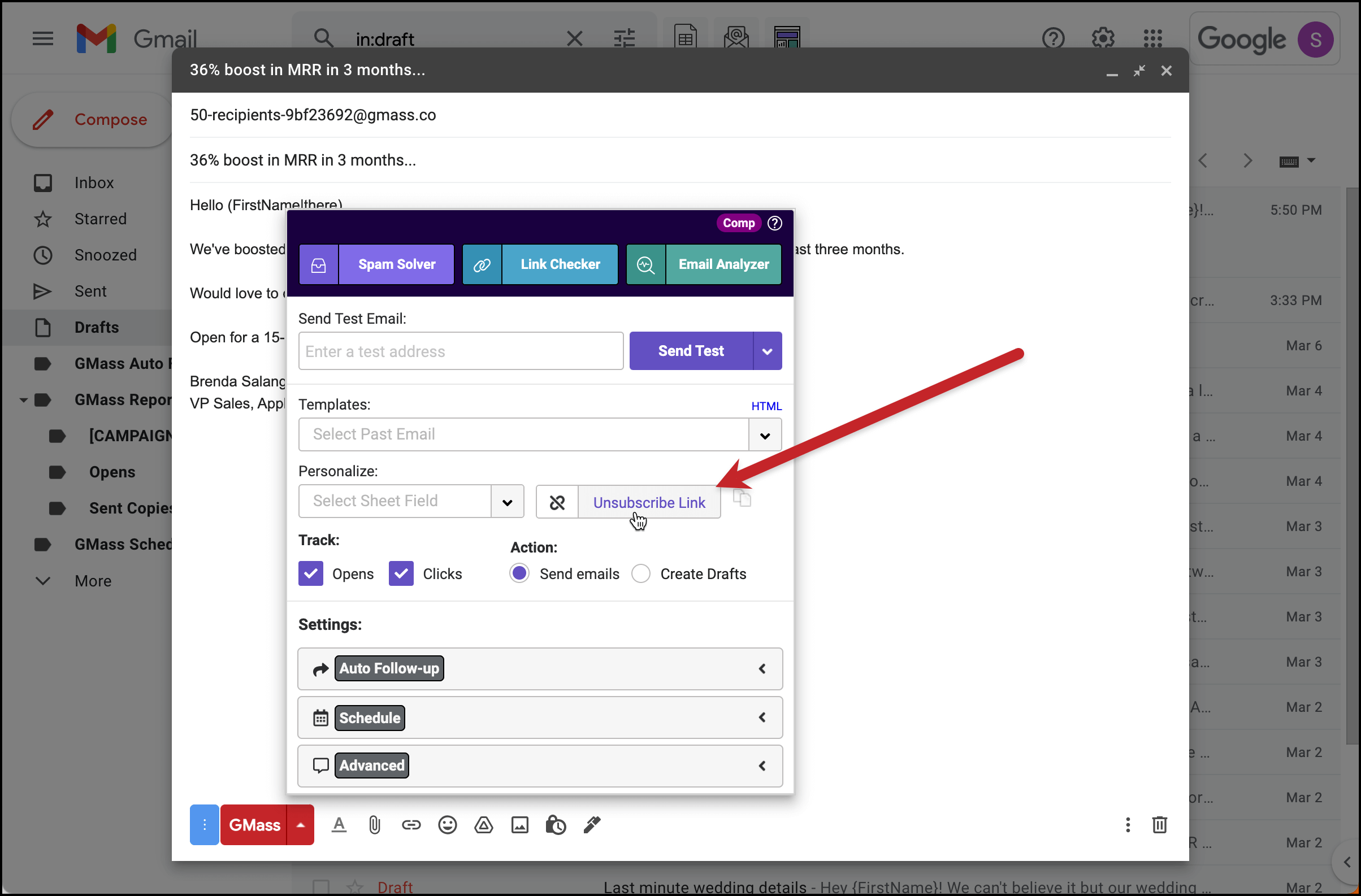This screenshot has width=1361, height=896.
Task: Click the attach files paperclip icon
Action: 375,825
